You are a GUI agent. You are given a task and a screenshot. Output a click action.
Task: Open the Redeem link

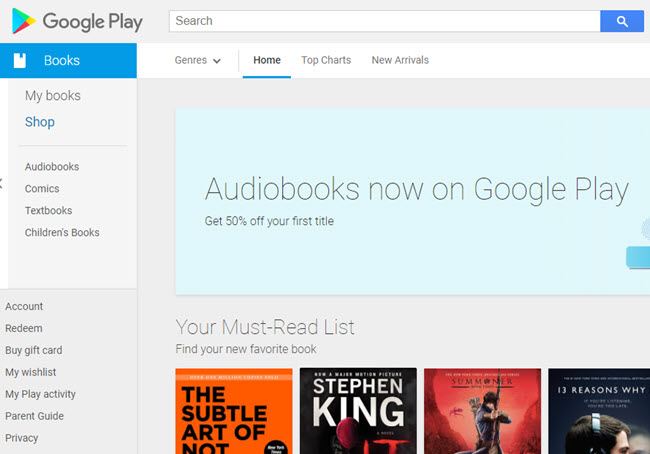pyautogui.click(x=24, y=329)
